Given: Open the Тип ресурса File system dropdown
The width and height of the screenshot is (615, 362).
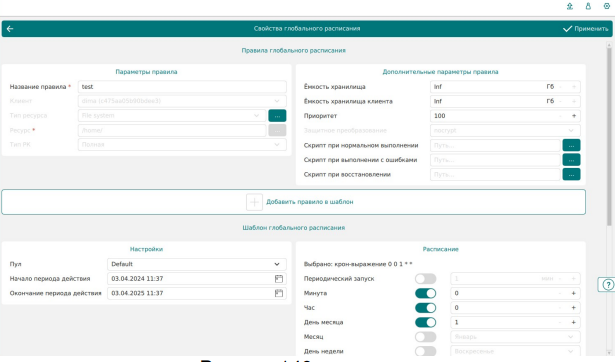Looking at the screenshot, I should (x=171, y=115).
